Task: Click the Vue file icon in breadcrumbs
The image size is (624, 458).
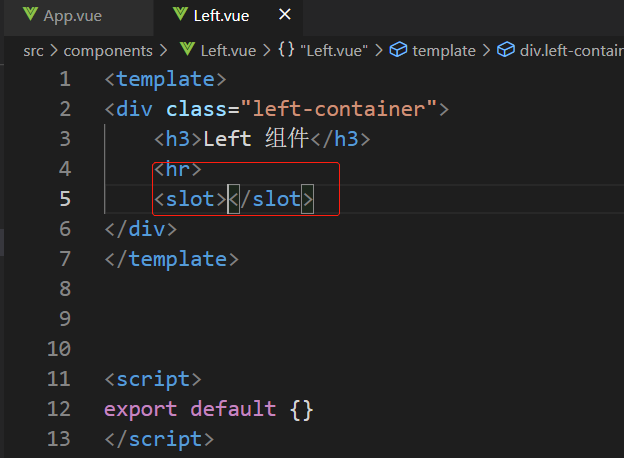Action: pos(187,50)
